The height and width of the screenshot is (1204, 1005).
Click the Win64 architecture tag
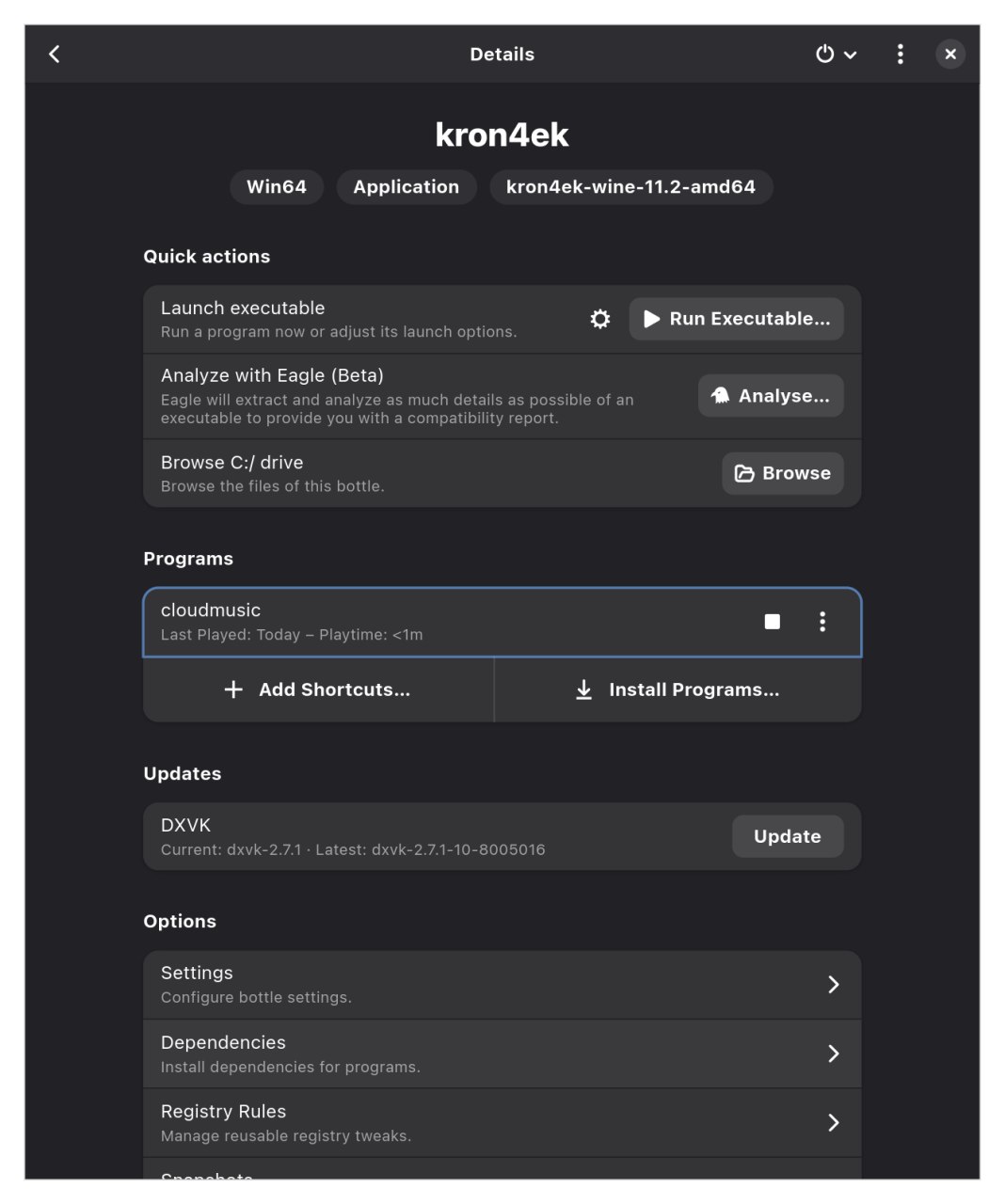coord(277,187)
